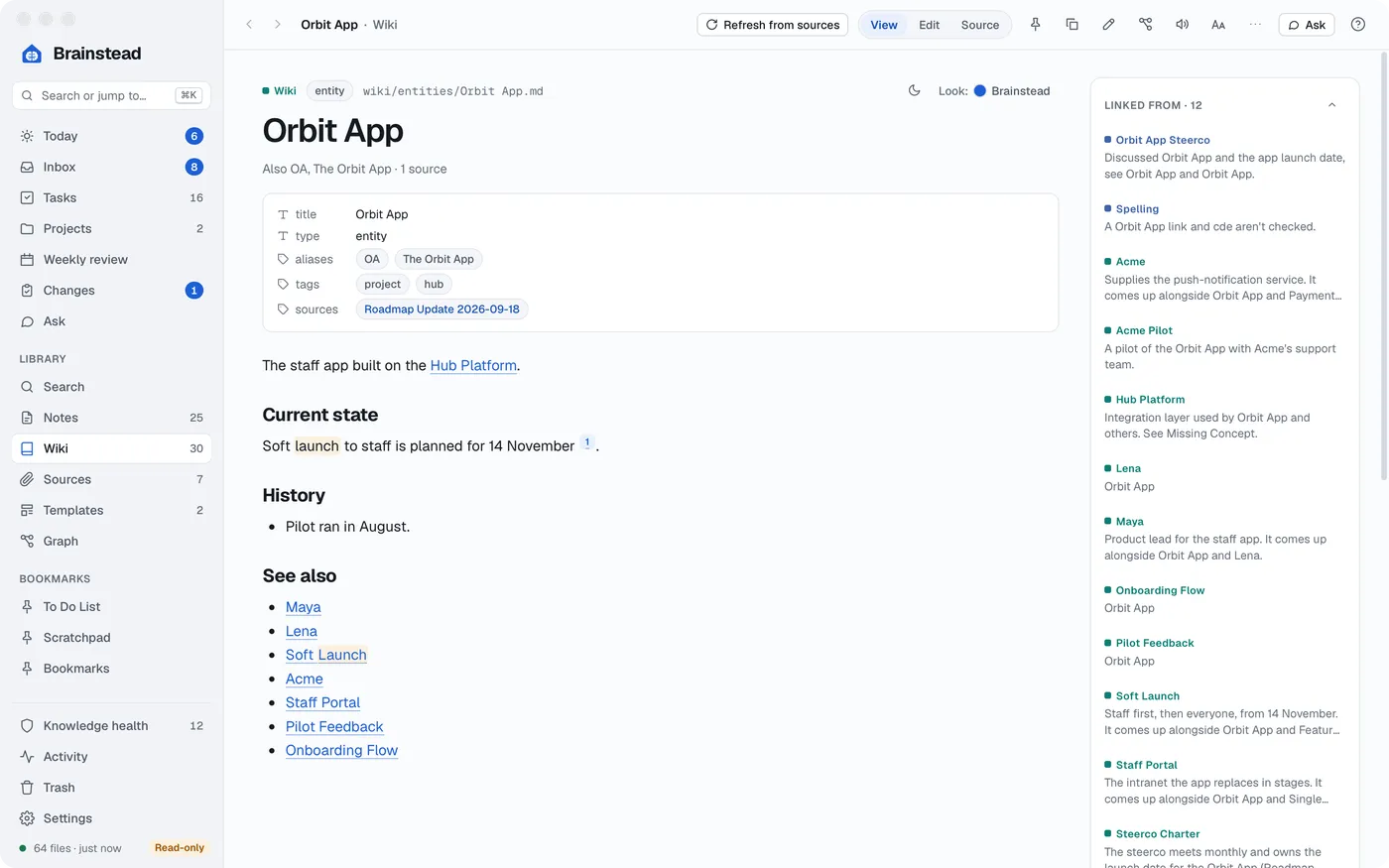Navigate forward with the right arrow

click(x=277, y=25)
